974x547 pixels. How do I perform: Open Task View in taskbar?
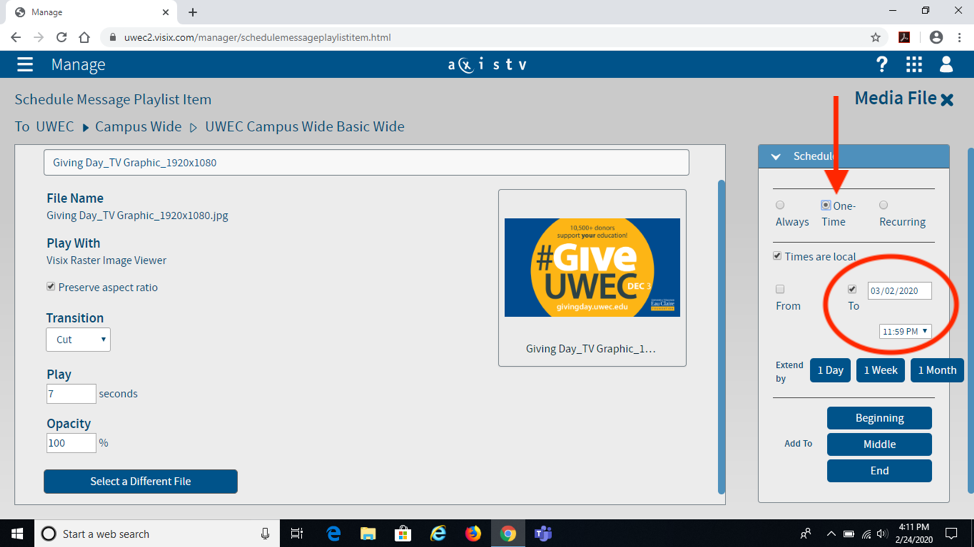point(297,533)
